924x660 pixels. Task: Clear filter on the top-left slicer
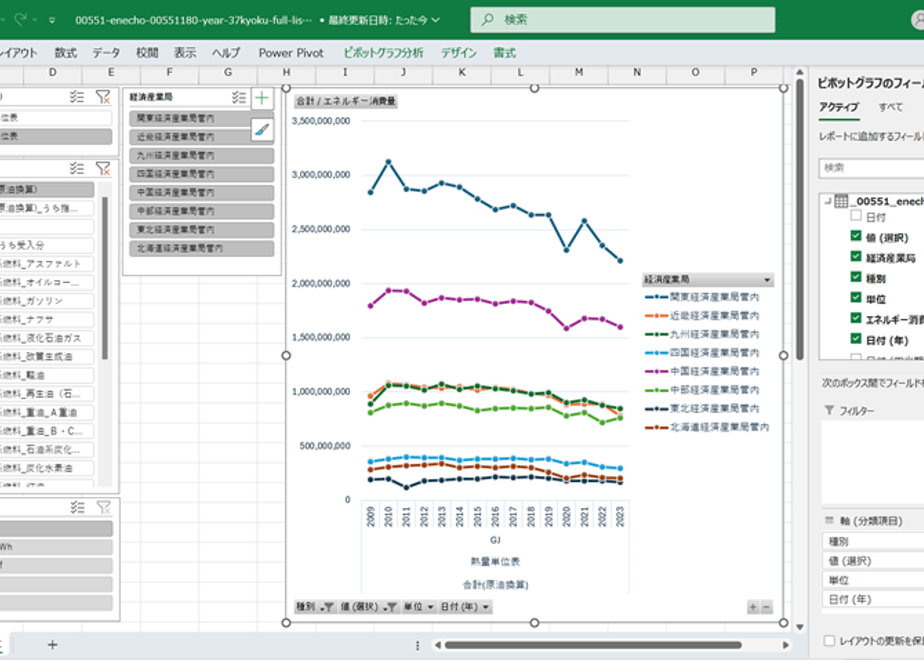(x=103, y=97)
